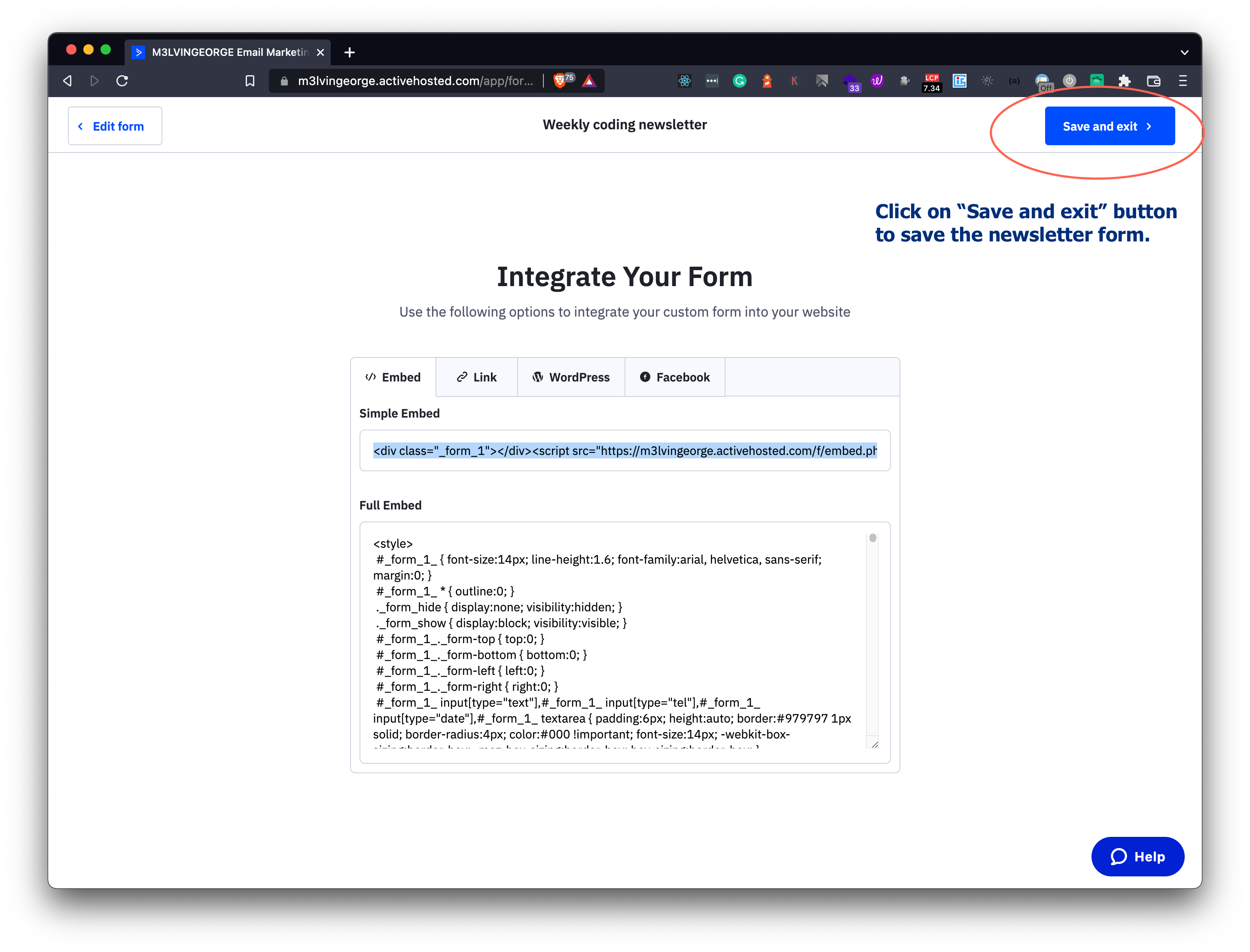Click the Help chat icon
The image size is (1250, 952).
(x=1138, y=856)
